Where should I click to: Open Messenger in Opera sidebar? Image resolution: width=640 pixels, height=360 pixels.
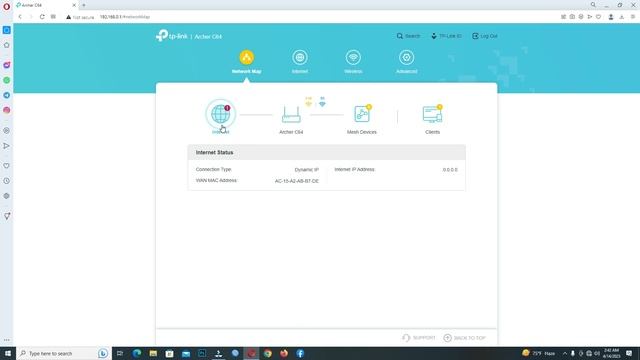tap(7, 65)
